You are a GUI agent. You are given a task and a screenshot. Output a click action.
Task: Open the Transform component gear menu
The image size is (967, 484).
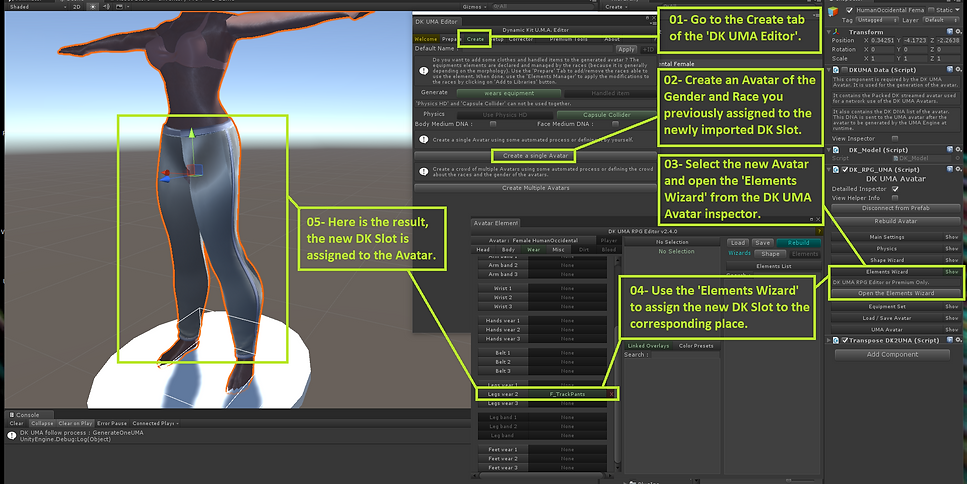coord(958,32)
